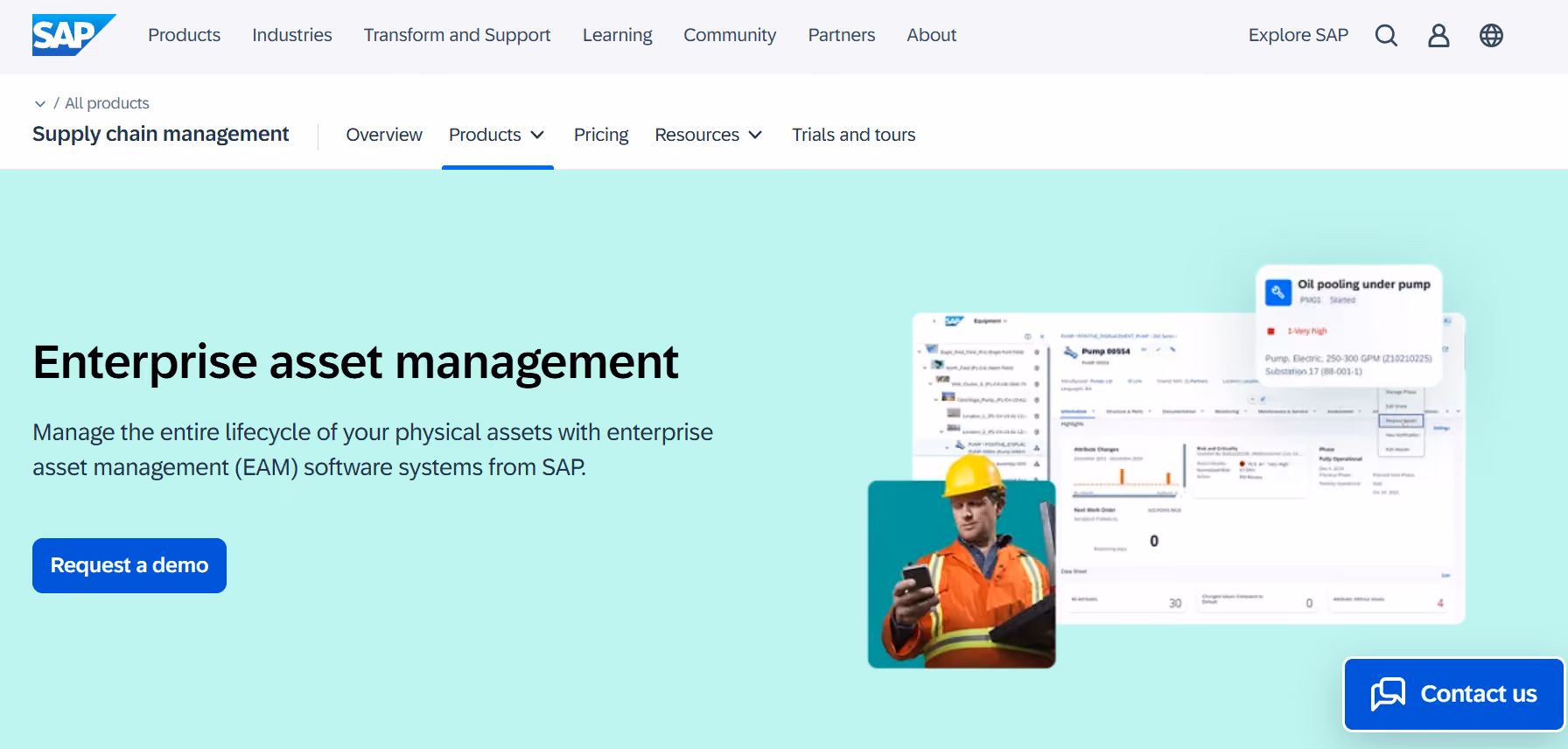Screen dimensions: 1568x749
Task: Open Trials and tours tab
Action: tap(854, 135)
